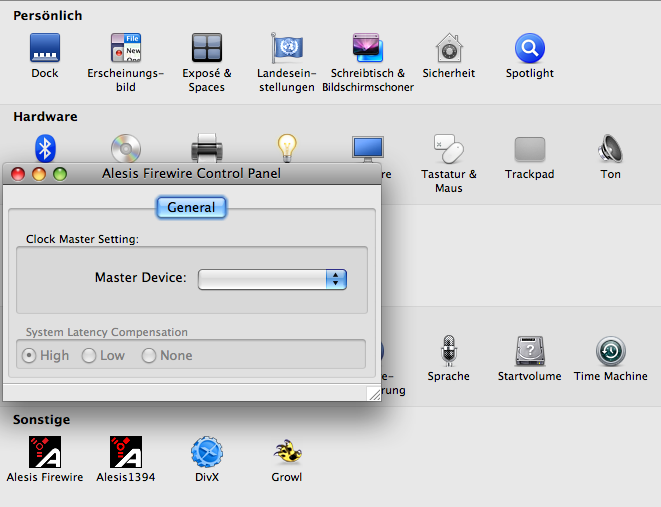Viewport: 661px width, 507px height.
Task: Minimize the Alesis Firewire Control Panel
Action: (39, 174)
